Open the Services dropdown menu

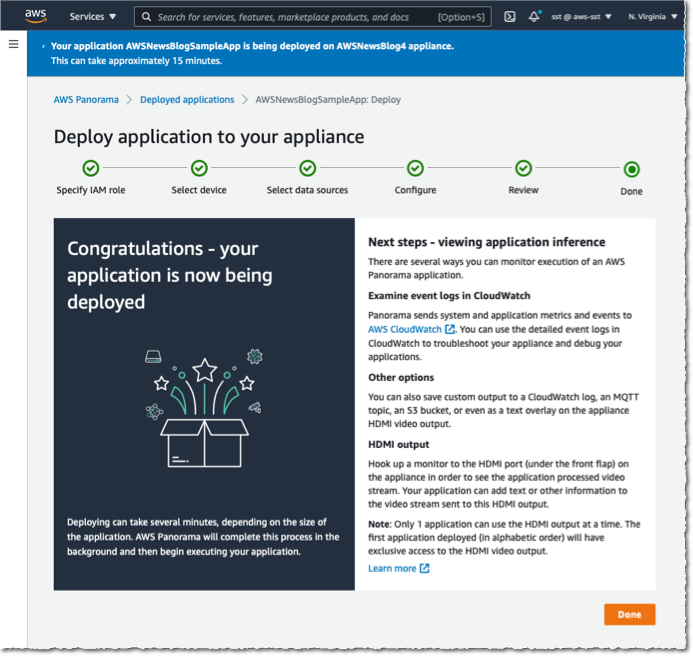tap(92, 17)
